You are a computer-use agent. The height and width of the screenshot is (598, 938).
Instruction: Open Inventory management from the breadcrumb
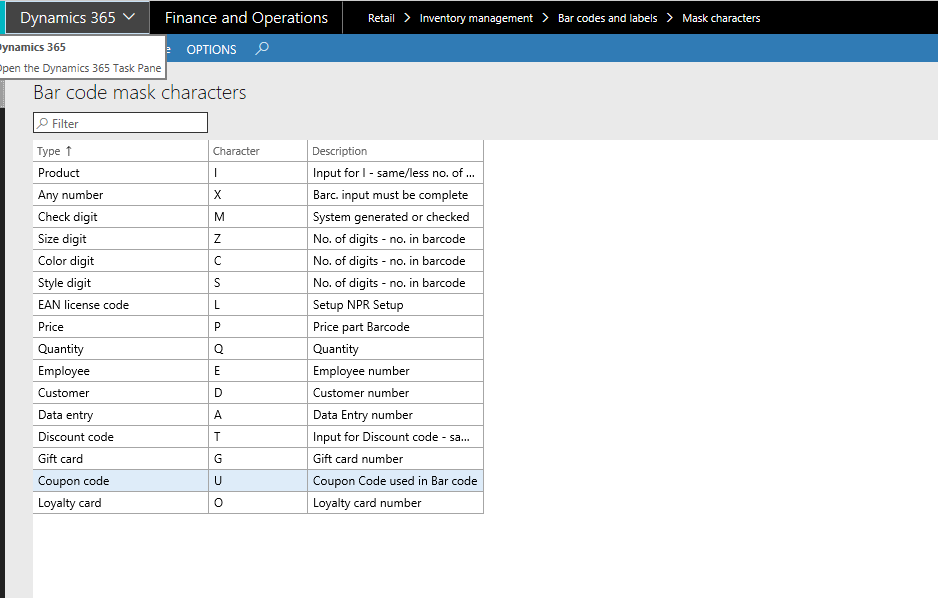click(x=476, y=17)
